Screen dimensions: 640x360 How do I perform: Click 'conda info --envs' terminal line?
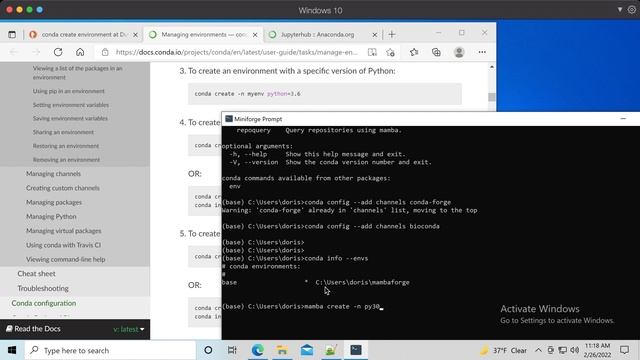click(x=295, y=258)
